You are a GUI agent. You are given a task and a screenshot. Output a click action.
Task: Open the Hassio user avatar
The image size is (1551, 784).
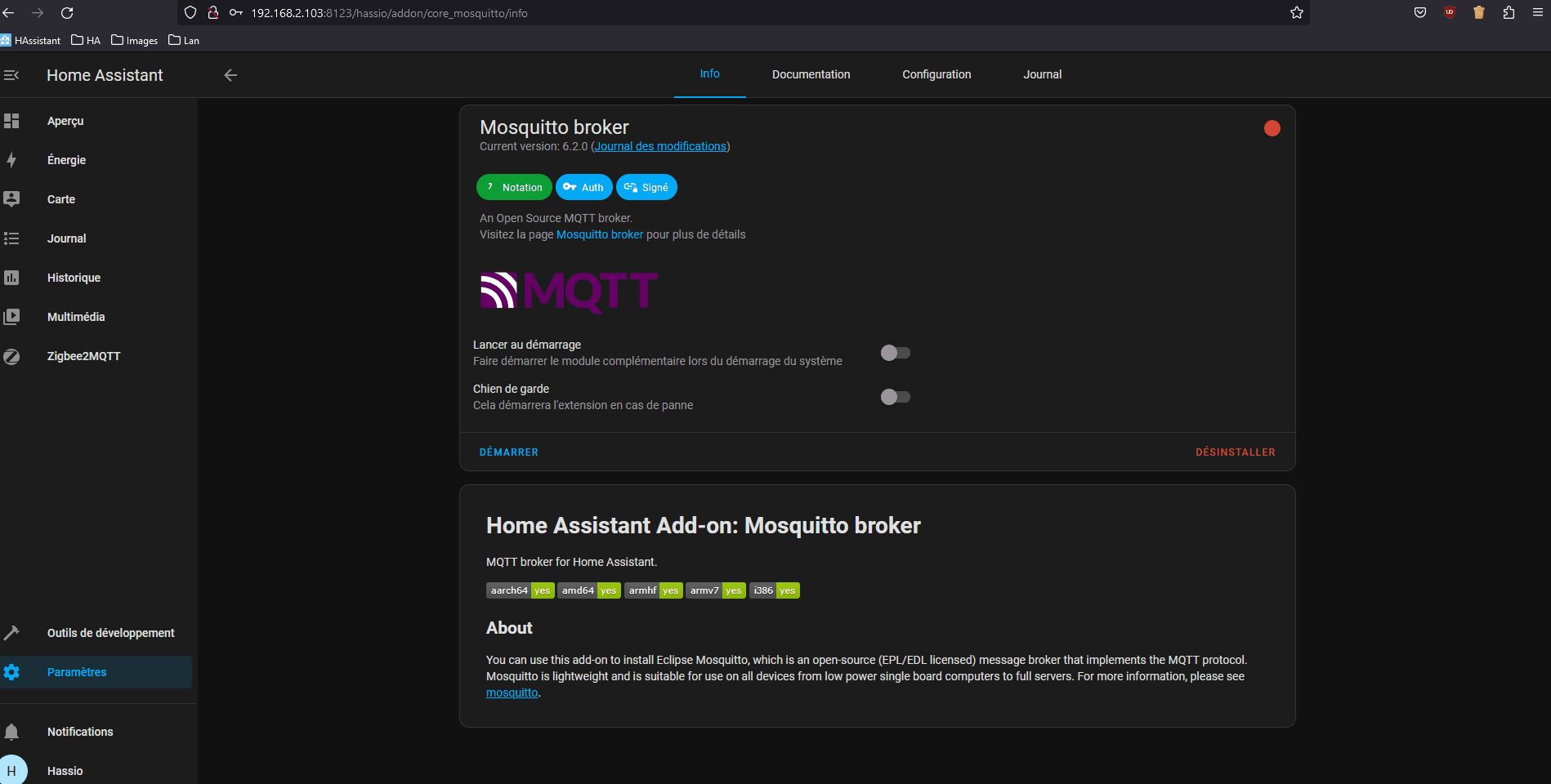click(11, 770)
